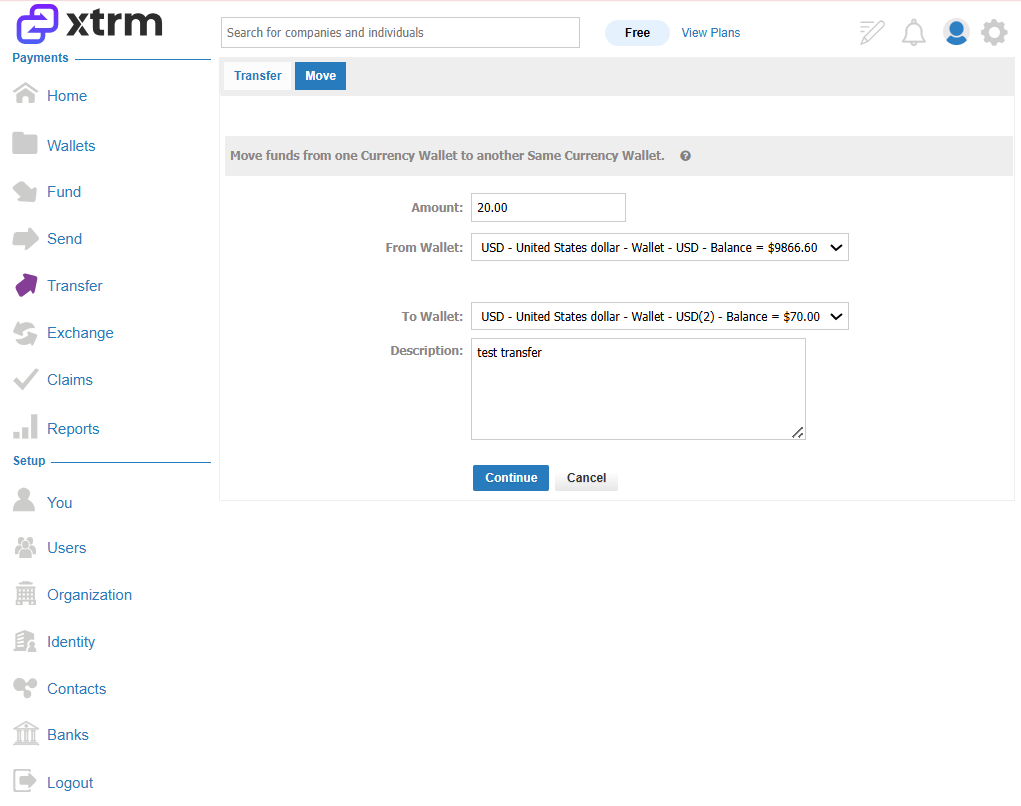This screenshot has height=806, width=1021.
Task: Open the To Wallet dropdown
Action: click(660, 316)
